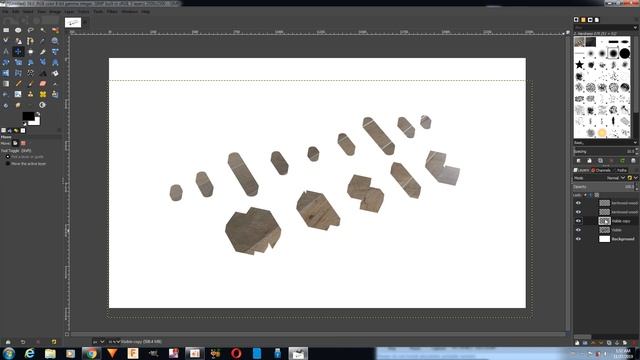Open tool options panel menu arrow
The height and width of the screenshot is (360, 640).
(59, 130)
